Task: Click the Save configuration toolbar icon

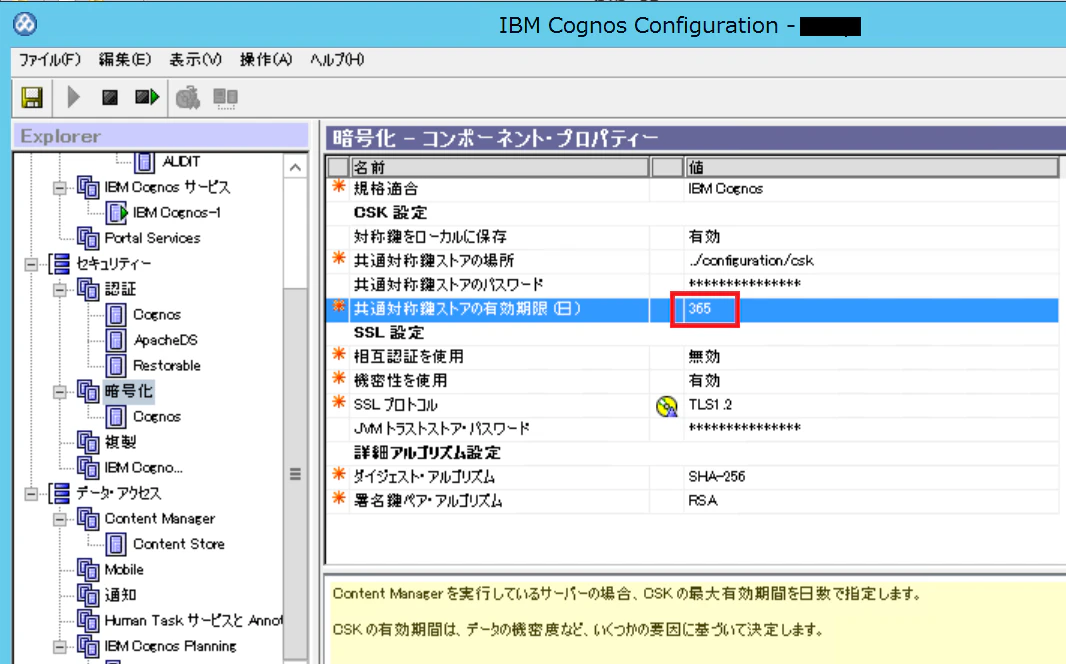Action: [31, 97]
